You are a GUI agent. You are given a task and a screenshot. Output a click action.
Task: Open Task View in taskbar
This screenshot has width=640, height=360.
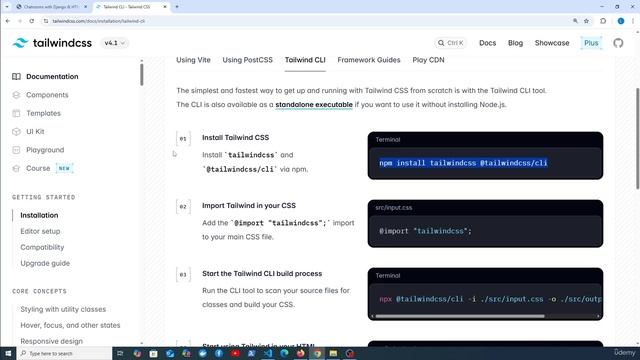click(120, 353)
